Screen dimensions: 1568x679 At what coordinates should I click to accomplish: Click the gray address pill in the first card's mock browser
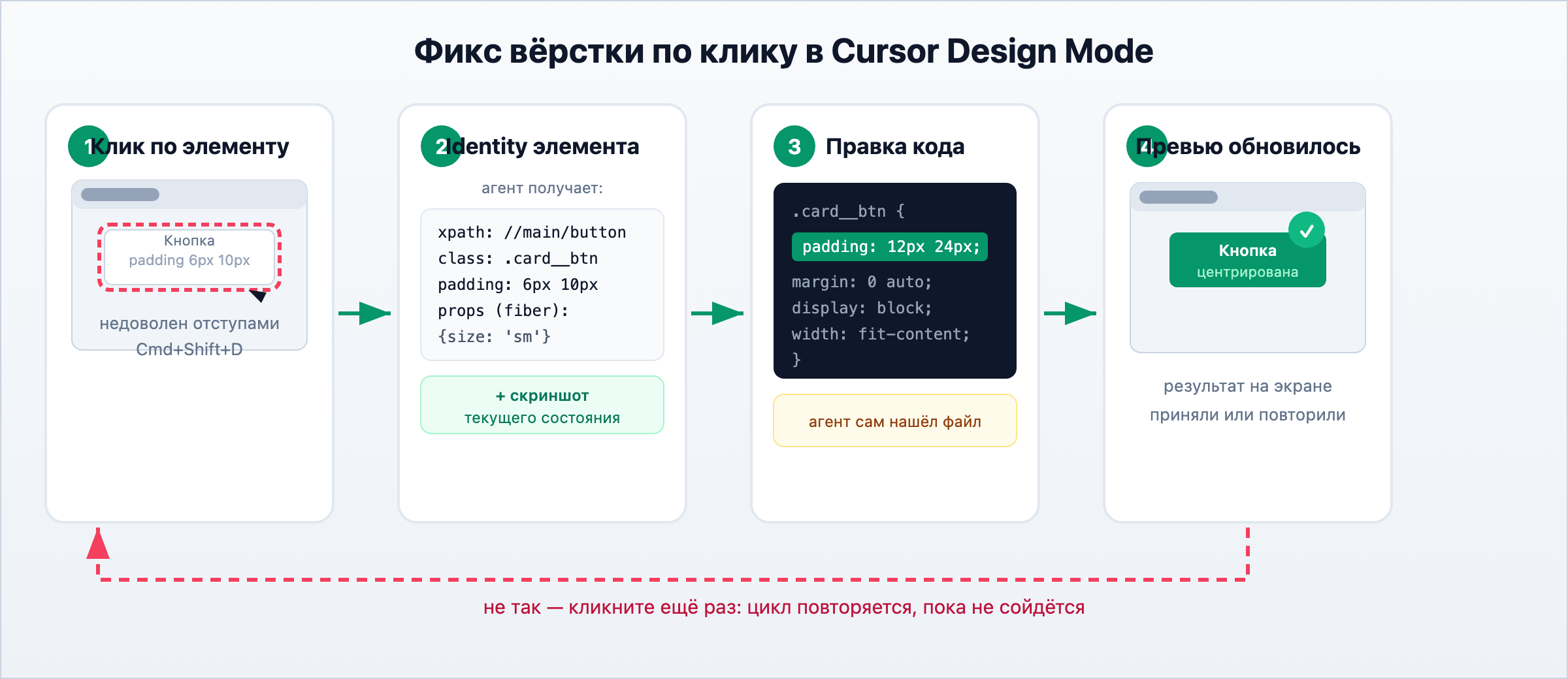(120, 195)
